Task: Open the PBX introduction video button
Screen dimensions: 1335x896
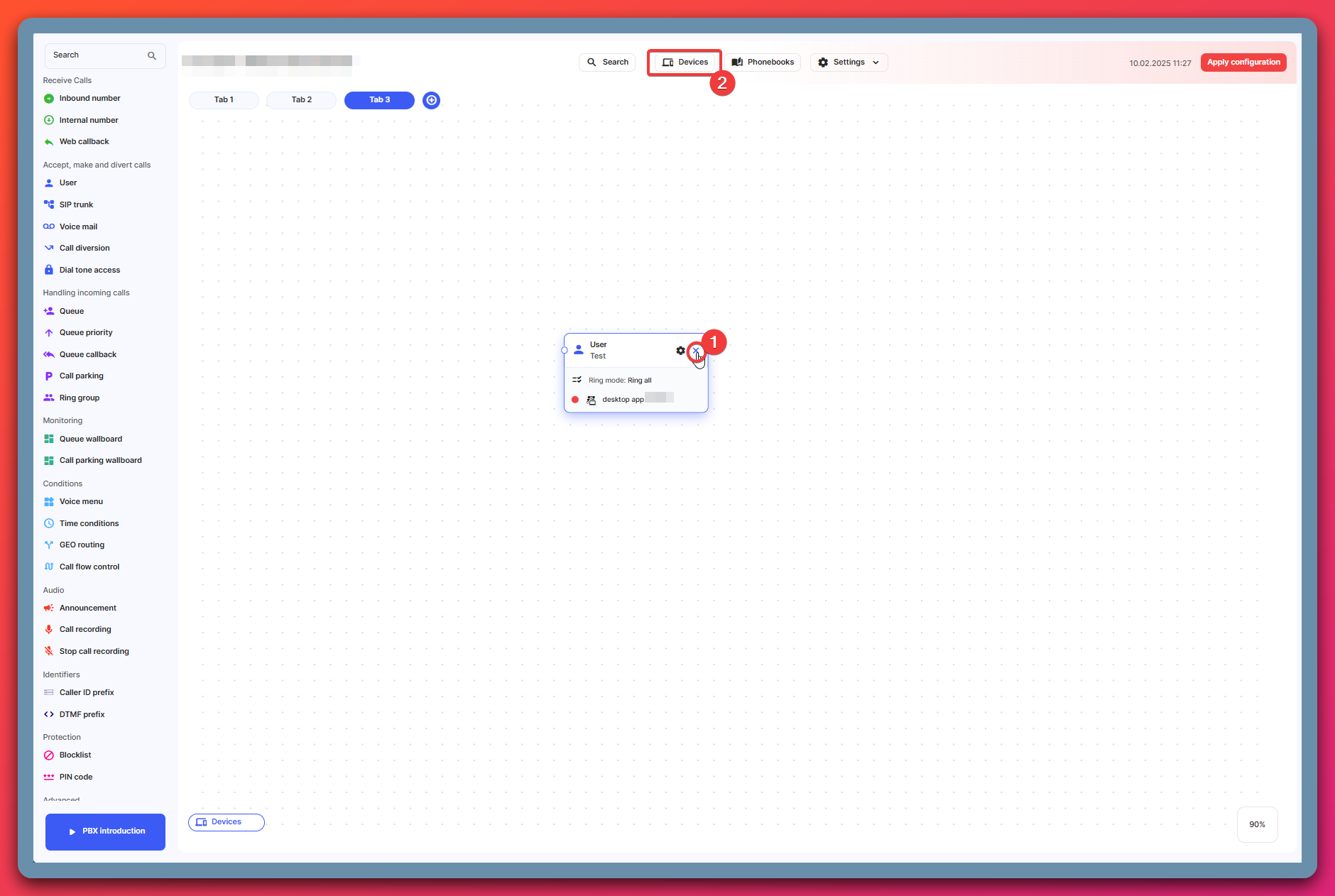Action: click(105, 831)
